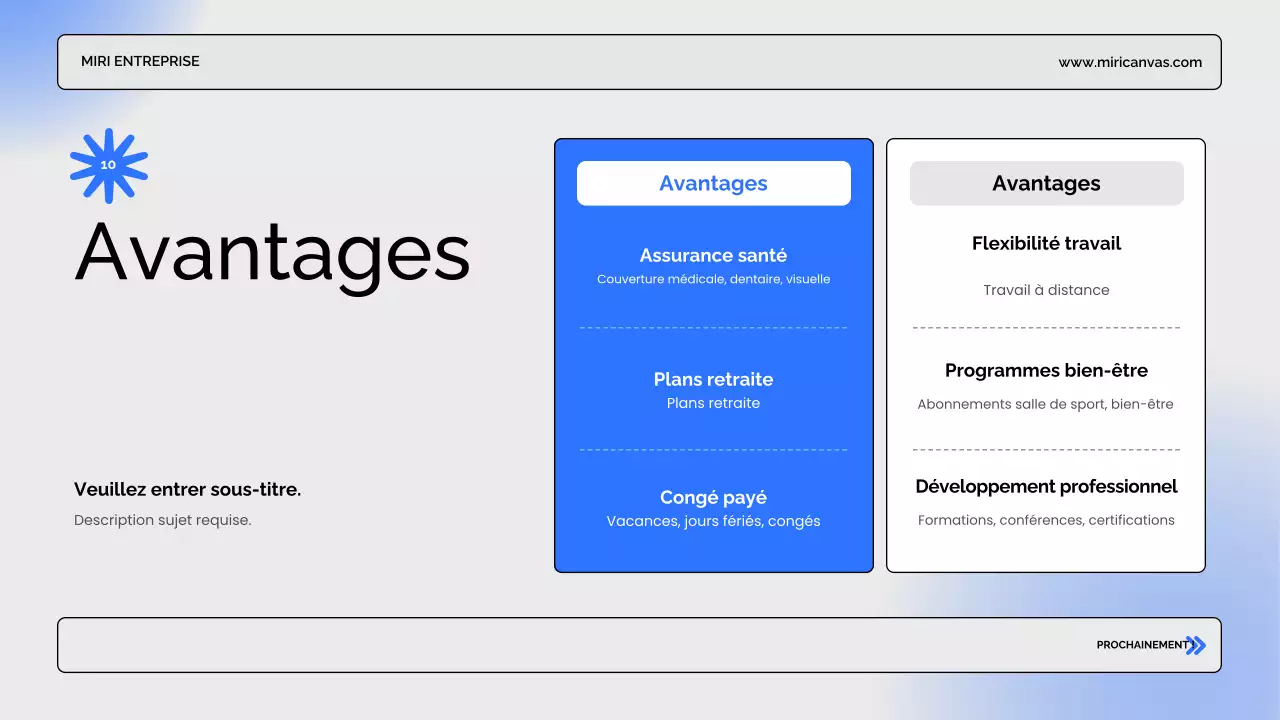
Task: Select the Vacances, jours fériés, congés text
Action: coord(713,521)
